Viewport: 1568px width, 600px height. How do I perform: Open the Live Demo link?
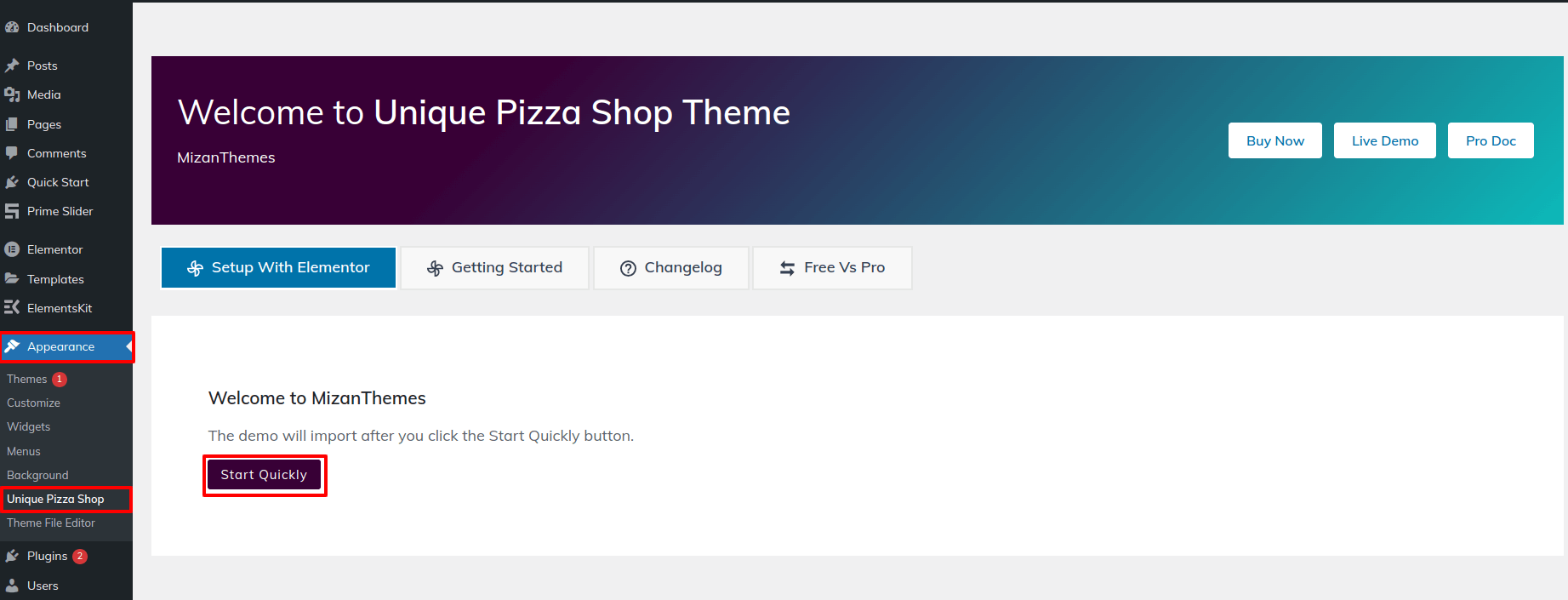click(x=1384, y=140)
